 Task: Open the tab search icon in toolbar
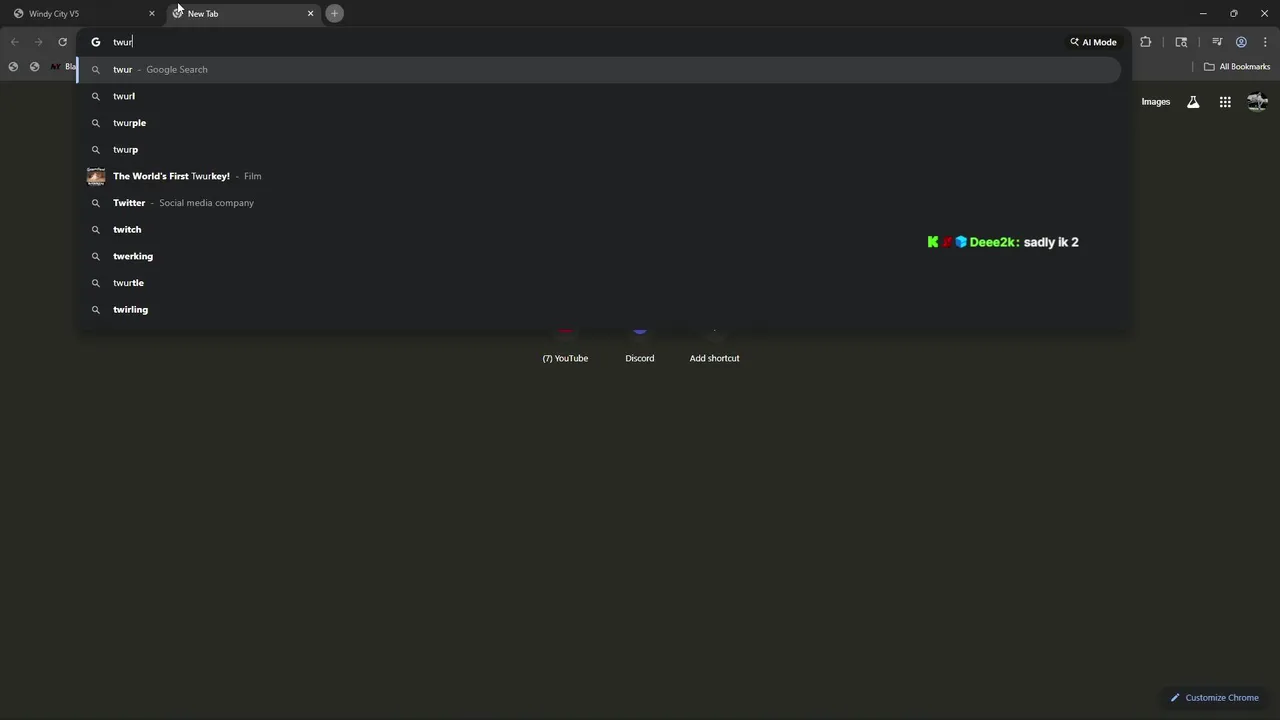pyautogui.click(x=1181, y=42)
